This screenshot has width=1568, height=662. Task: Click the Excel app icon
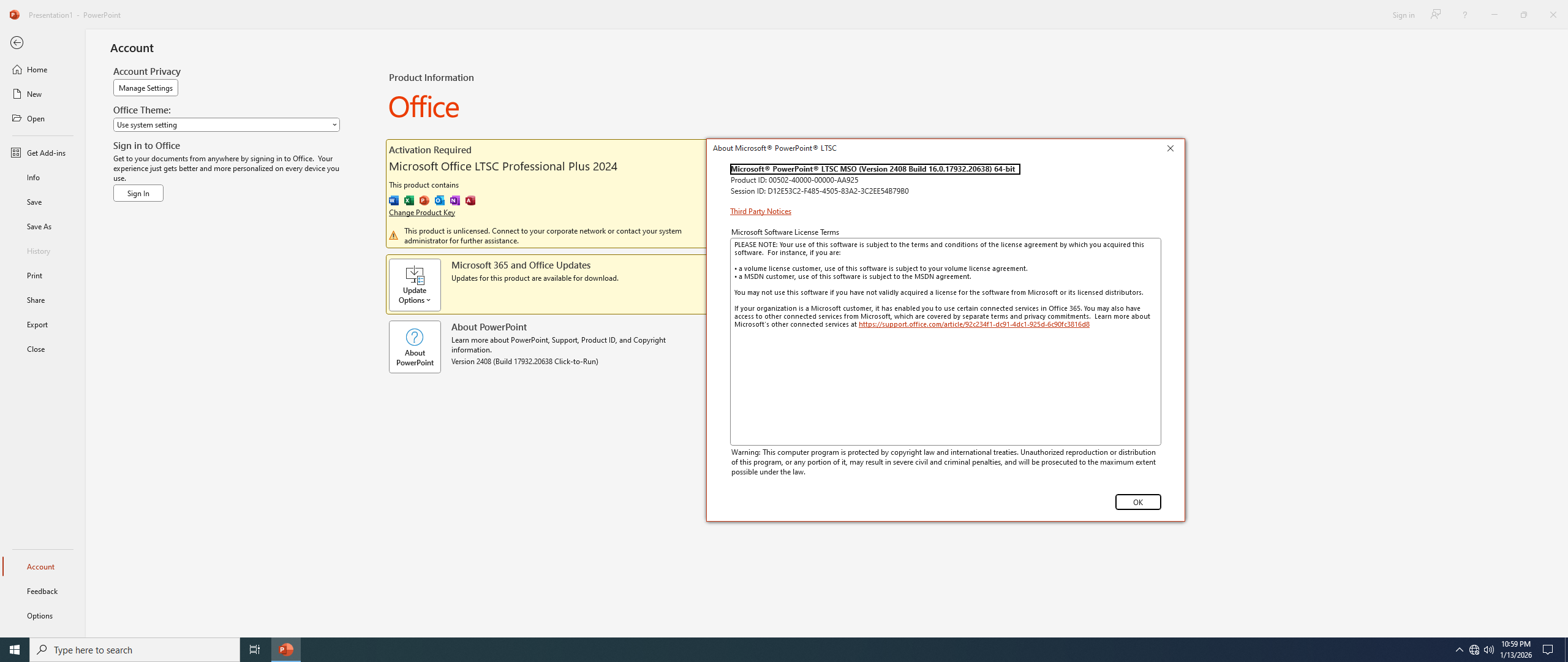coord(409,200)
